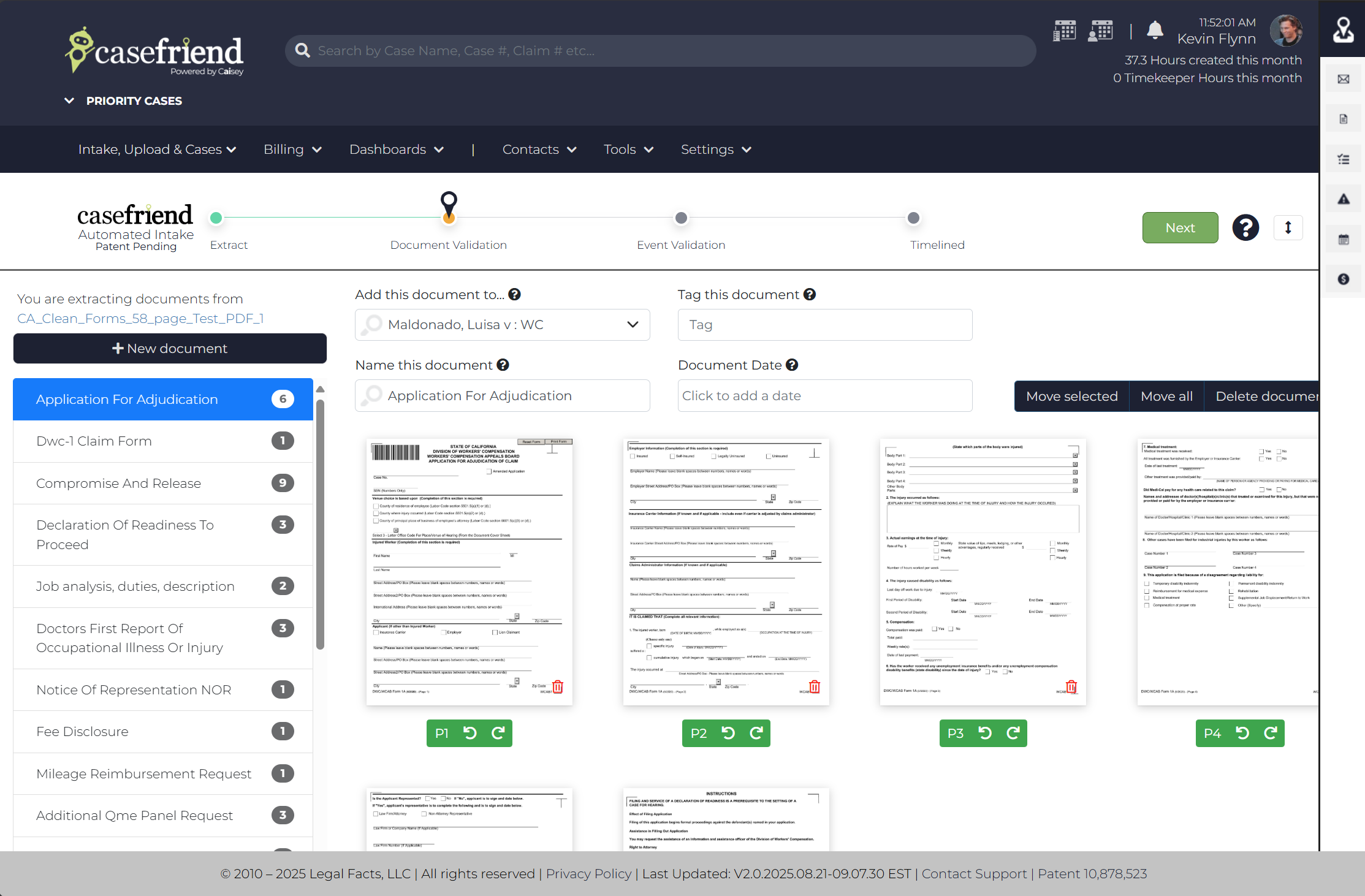Click the green Next button
Viewport: 1365px width, 896px height.
pyautogui.click(x=1180, y=227)
